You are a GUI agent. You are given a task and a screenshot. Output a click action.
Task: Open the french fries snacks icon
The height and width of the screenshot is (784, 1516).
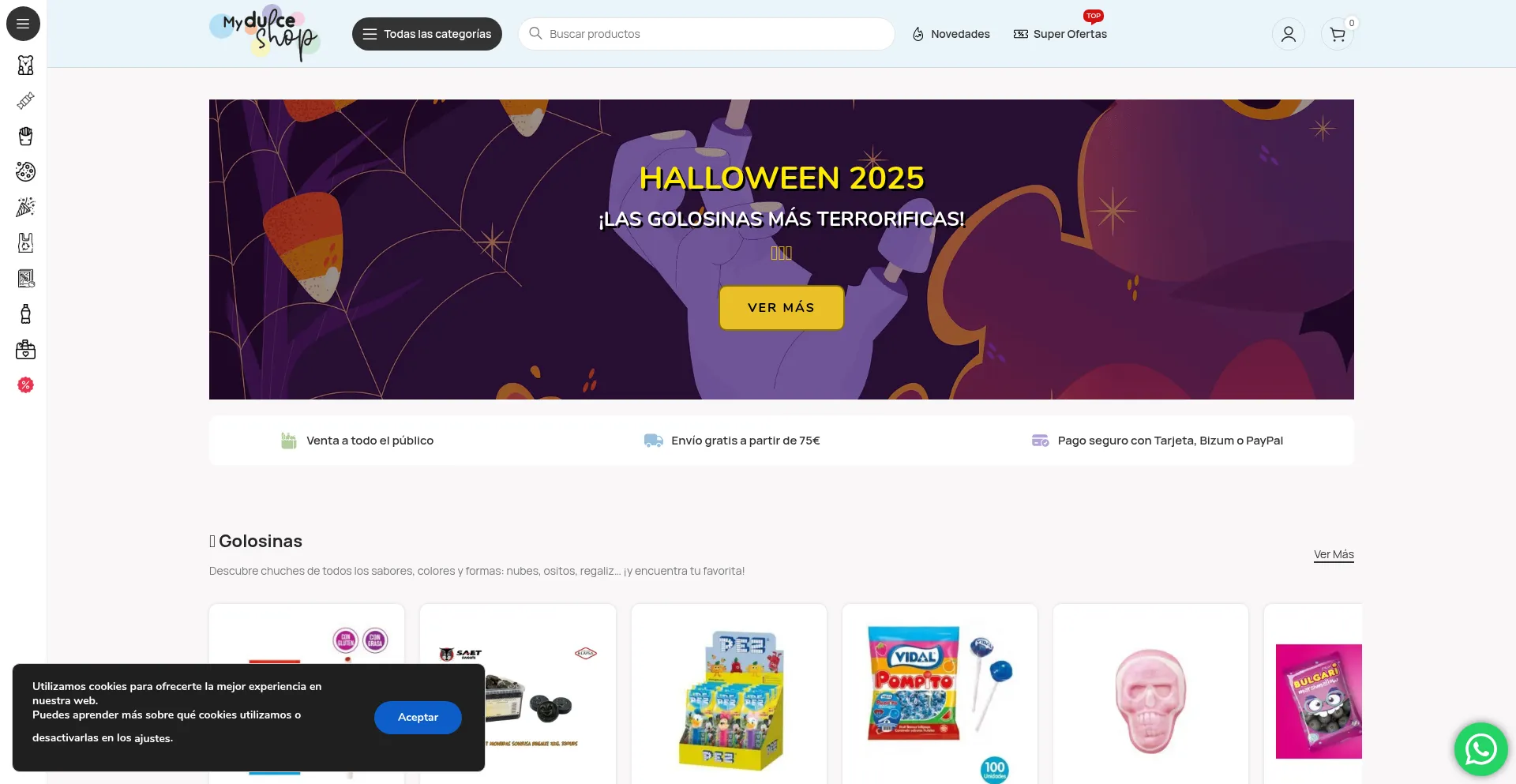[x=25, y=136]
